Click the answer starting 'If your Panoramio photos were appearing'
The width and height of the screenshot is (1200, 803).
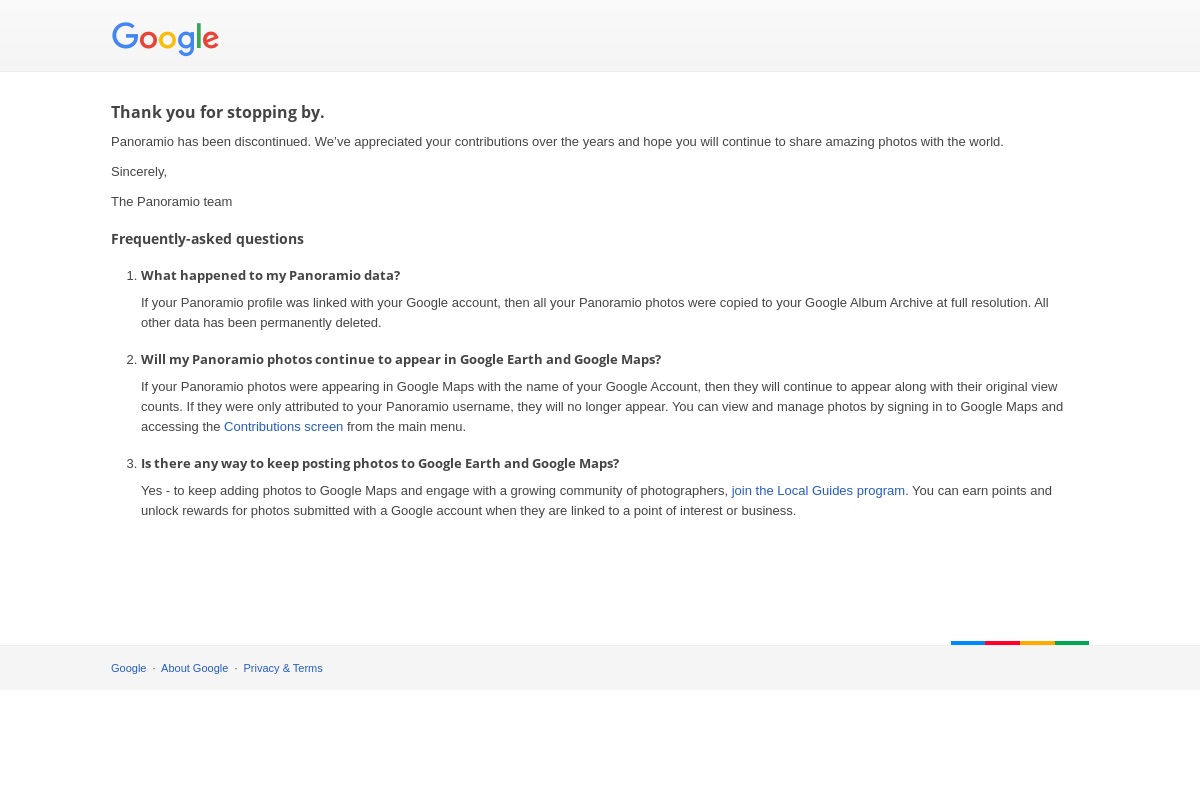pos(602,407)
